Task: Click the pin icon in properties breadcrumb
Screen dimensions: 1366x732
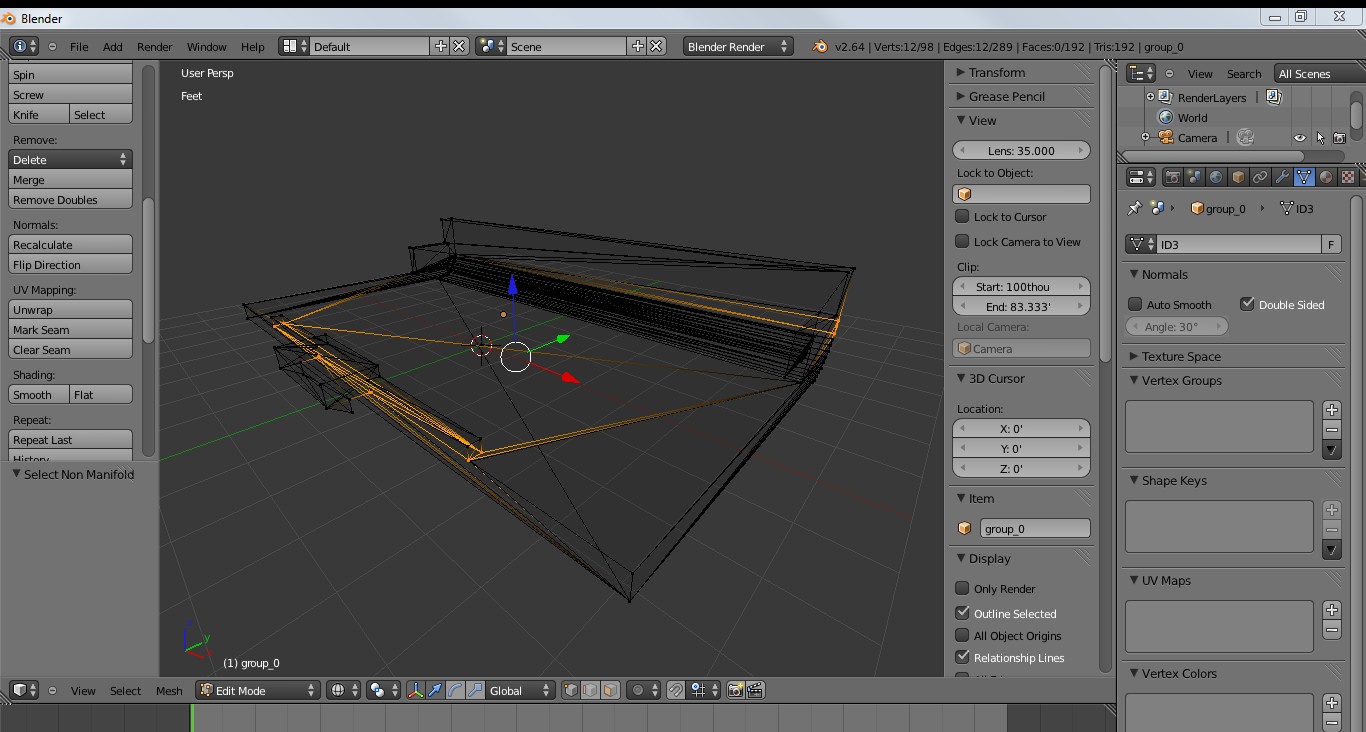Action: pos(1134,208)
